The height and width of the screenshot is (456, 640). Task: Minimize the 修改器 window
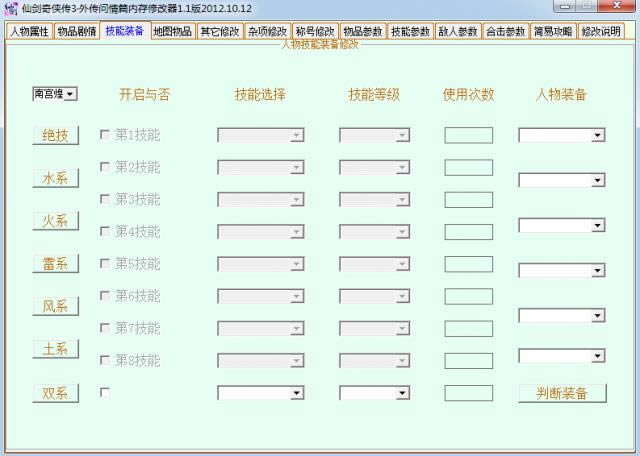(564, 6)
